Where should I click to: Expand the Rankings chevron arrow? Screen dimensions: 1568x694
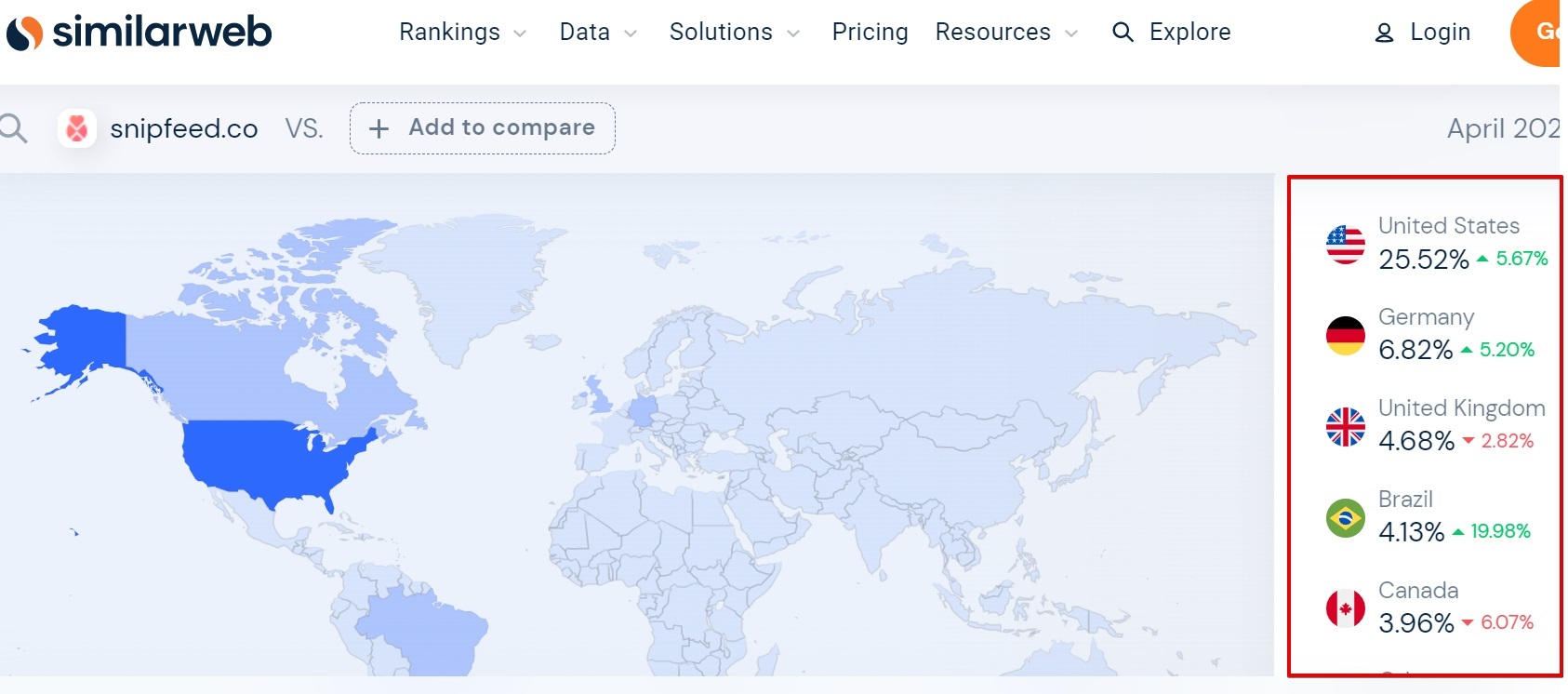520,33
